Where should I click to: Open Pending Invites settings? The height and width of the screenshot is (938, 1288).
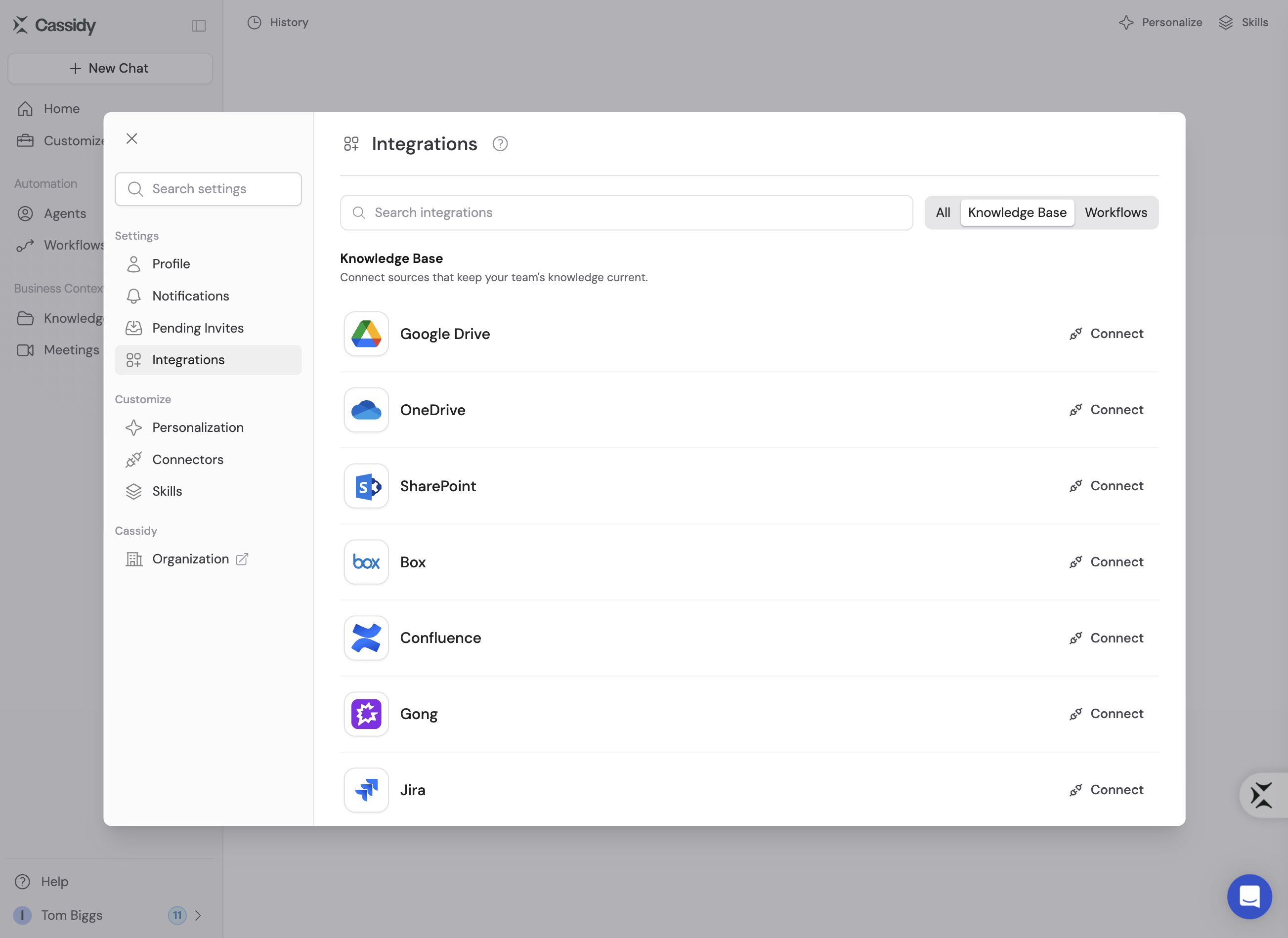208,328
